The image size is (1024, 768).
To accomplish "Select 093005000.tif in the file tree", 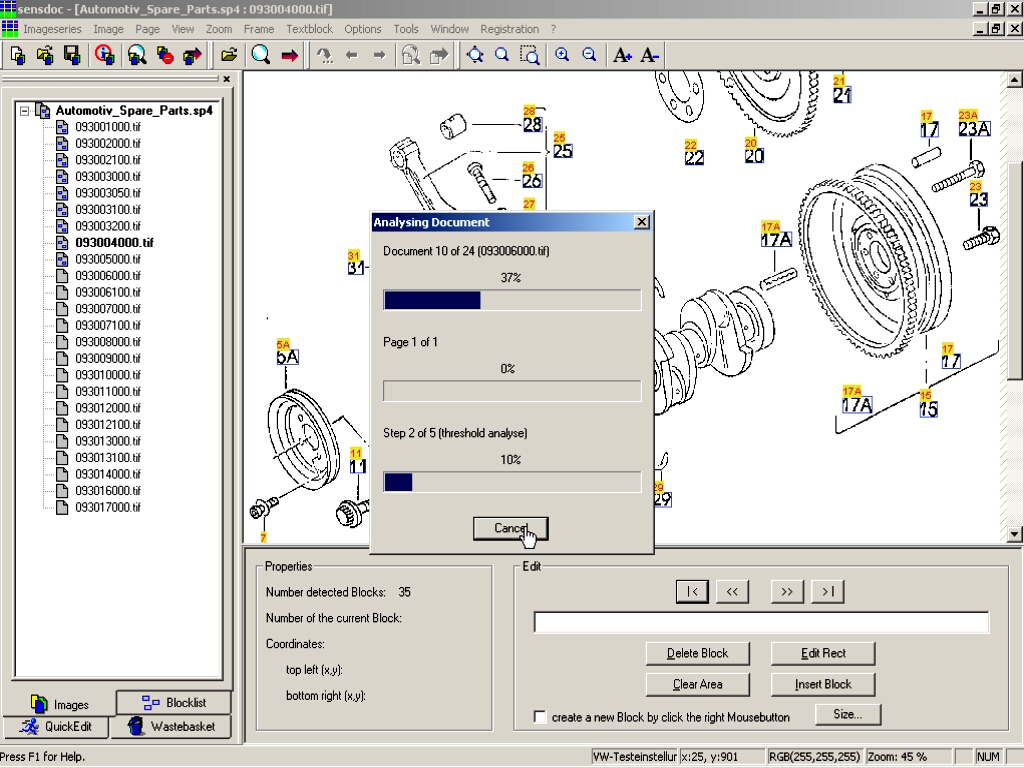I will 108,259.
